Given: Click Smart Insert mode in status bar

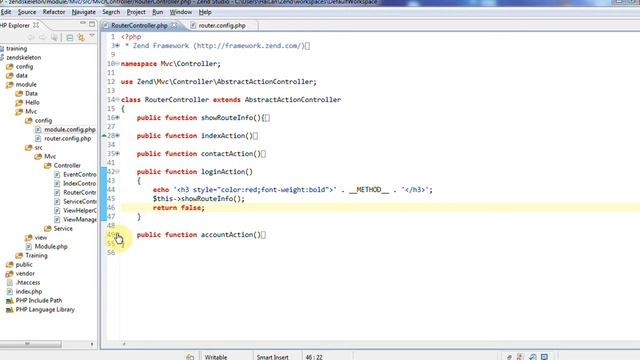Looking at the screenshot, I should coord(273,357).
